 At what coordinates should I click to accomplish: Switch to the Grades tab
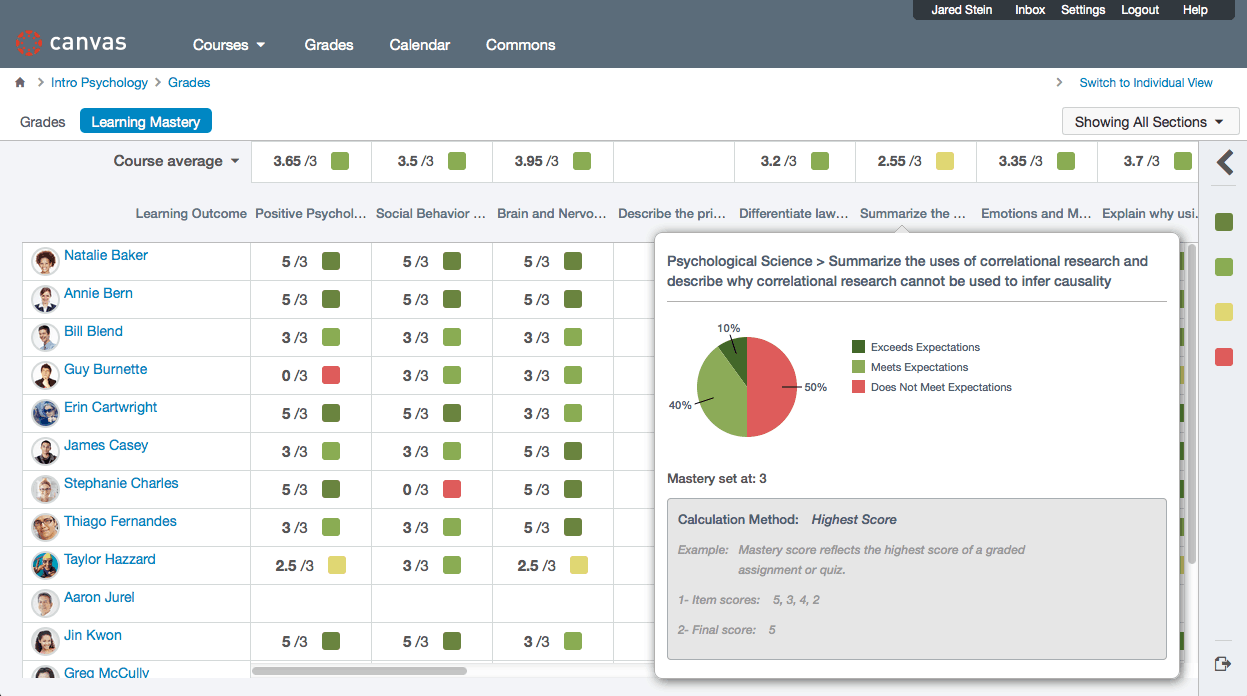(x=42, y=120)
